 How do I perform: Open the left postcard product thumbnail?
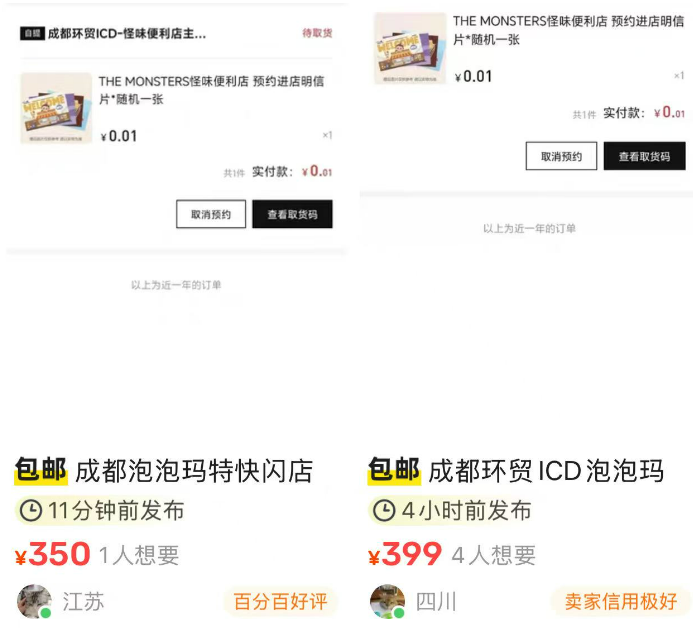pos(56,108)
